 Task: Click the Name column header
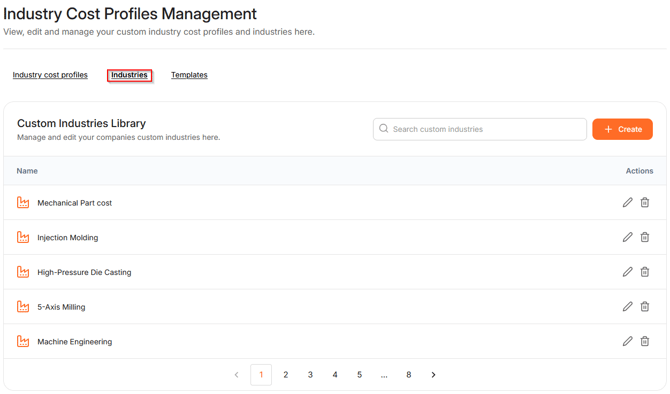(x=27, y=171)
